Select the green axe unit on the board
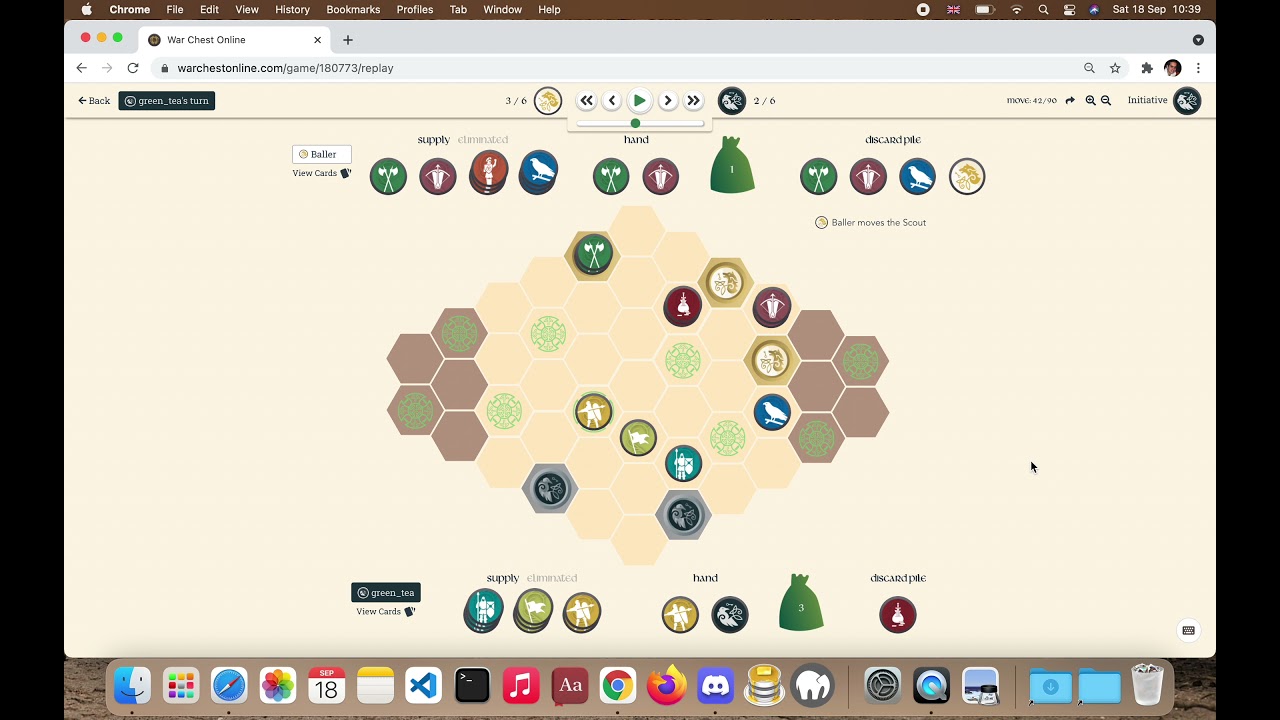Screen dimensions: 1280x720 593,254
